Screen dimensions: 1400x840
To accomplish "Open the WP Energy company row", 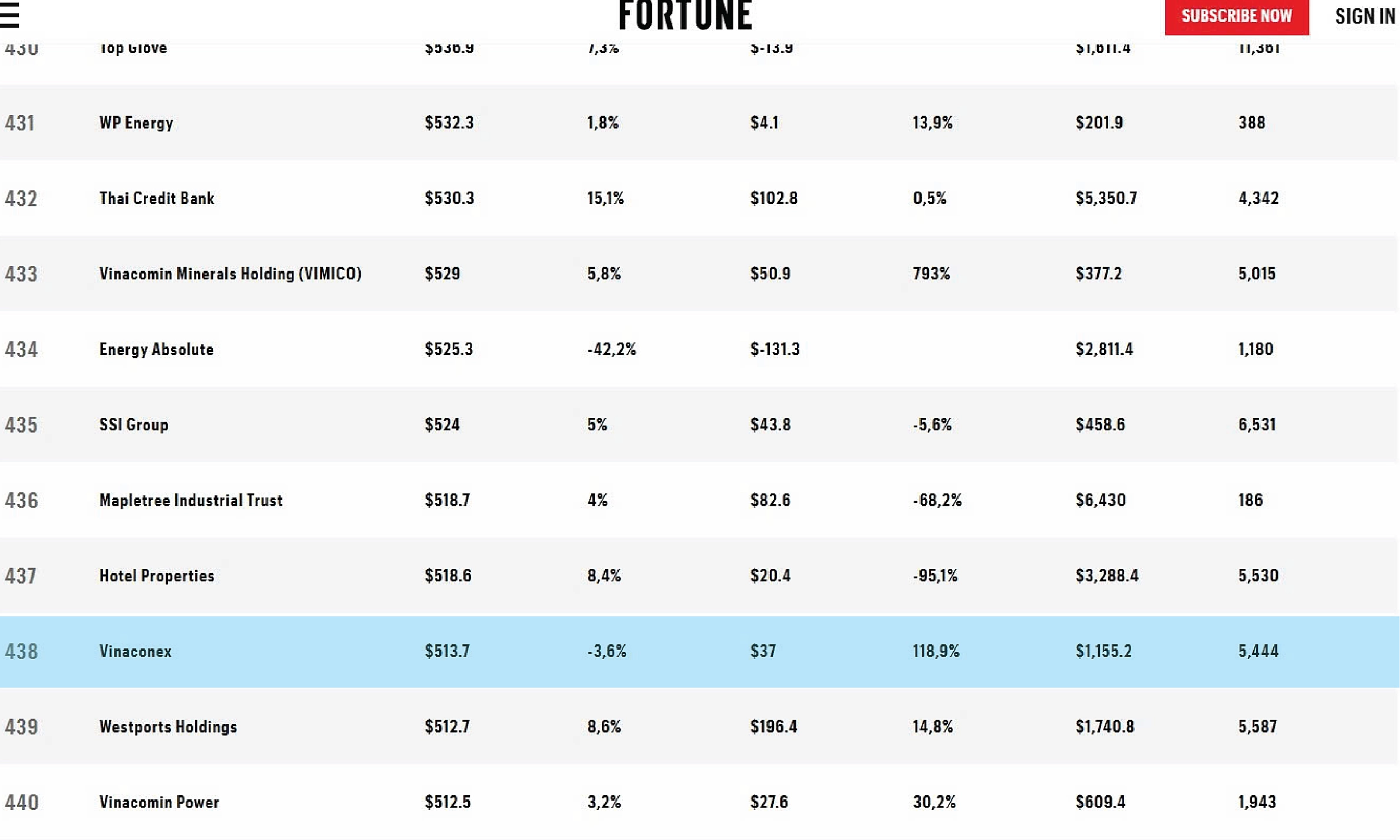I will [x=136, y=123].
